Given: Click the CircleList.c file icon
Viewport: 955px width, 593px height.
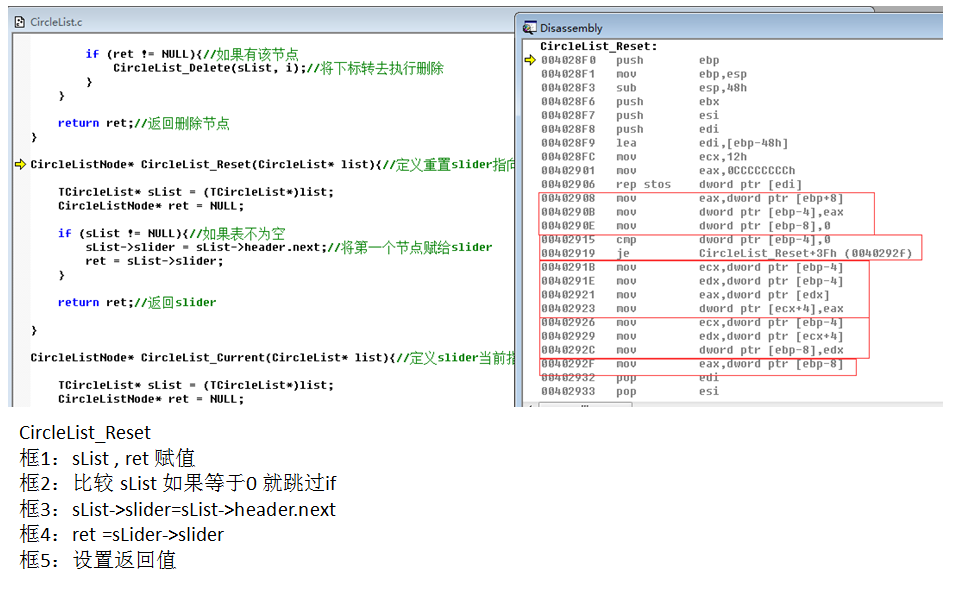Looking at the screenshot, I should 19,22.
